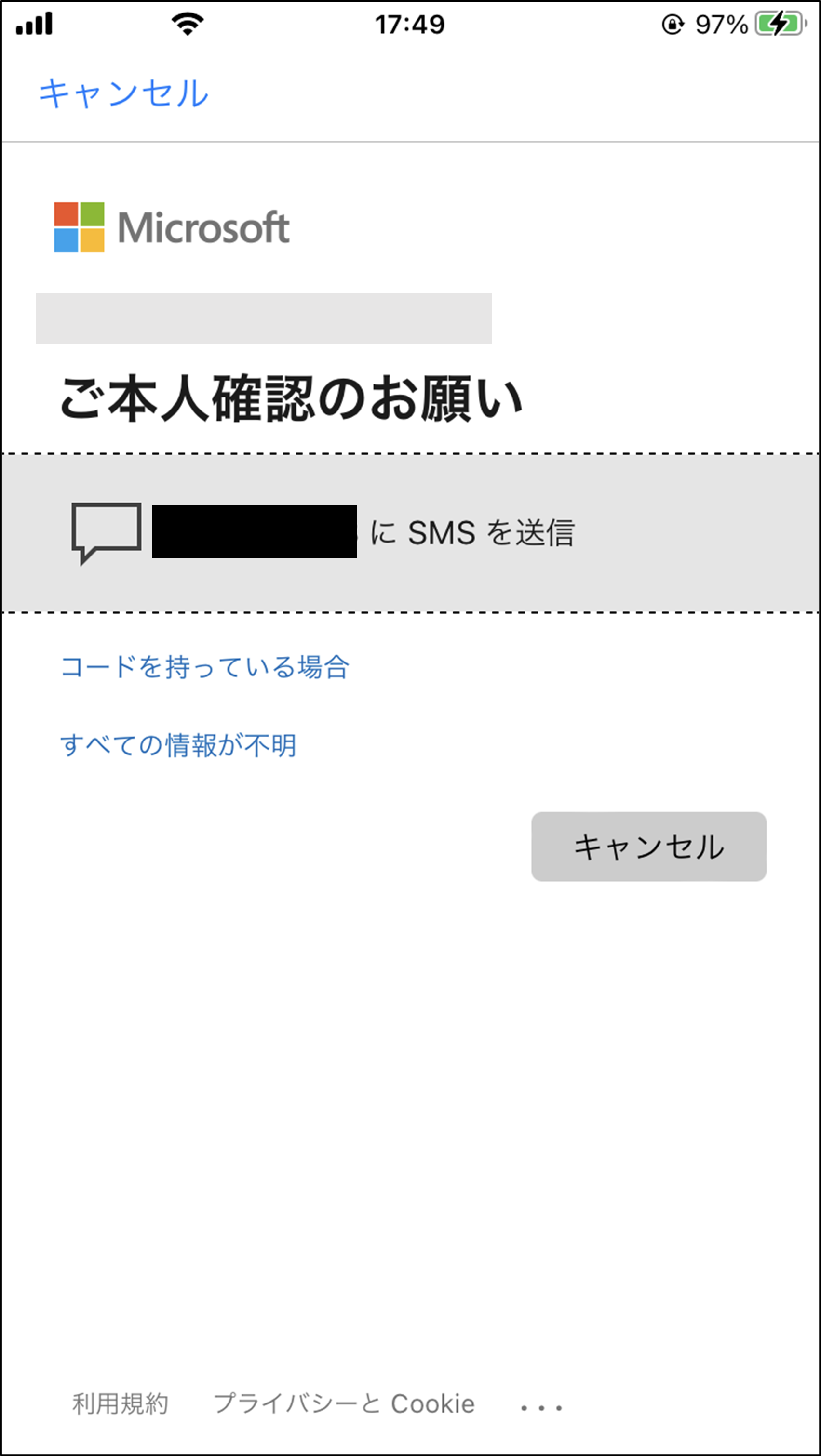Tap the grey redacted account bar
Image resolution: width=821 pixels, height=1456 pixels.
pos(264,318)
